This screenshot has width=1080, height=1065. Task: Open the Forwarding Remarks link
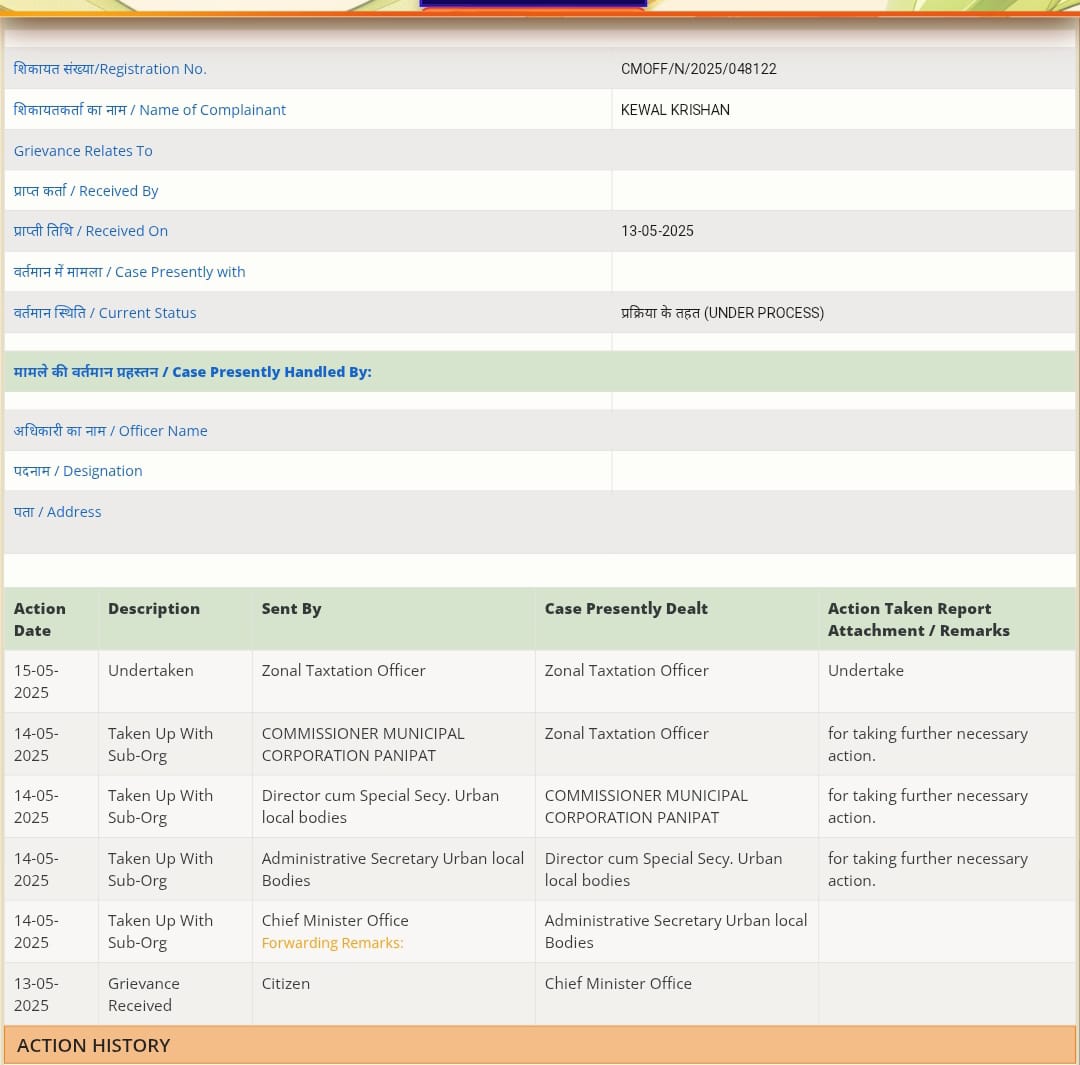(x=333, y=943)
